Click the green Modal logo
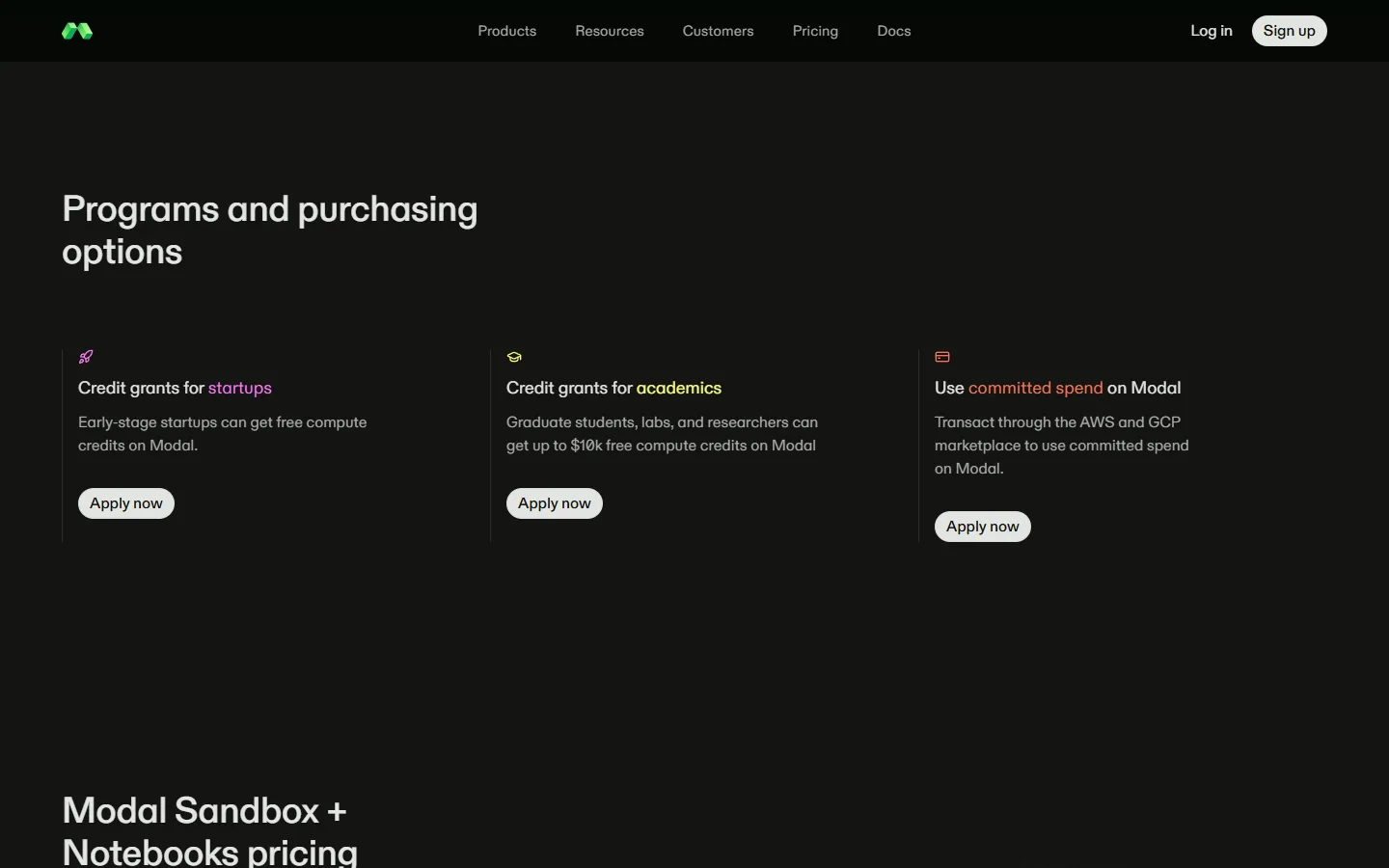Image resolution: width=1389 pixels, height=868 pixels. (77, 31)
